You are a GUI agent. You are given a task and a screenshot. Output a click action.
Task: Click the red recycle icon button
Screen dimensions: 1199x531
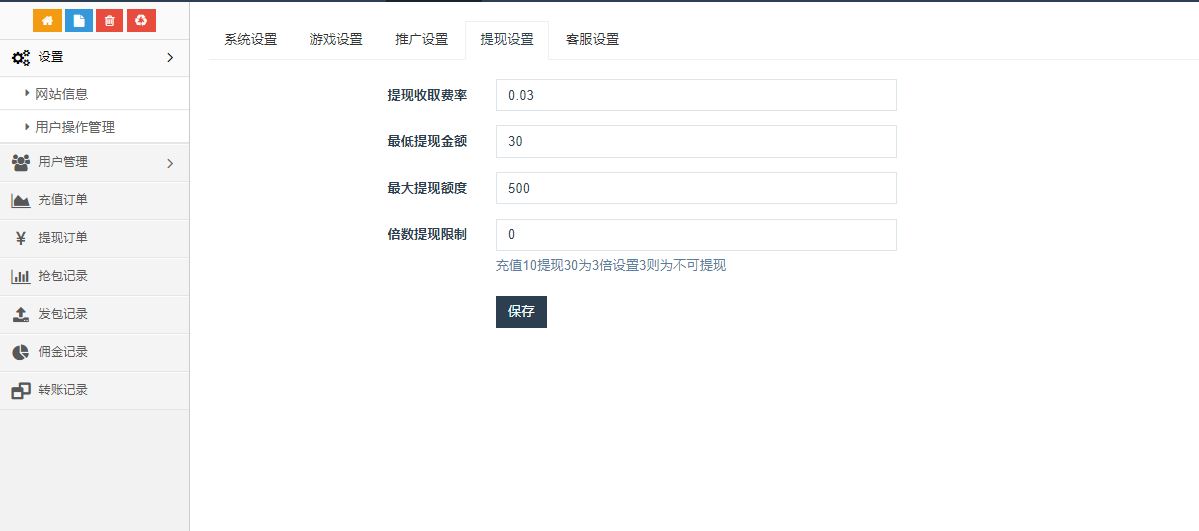tap(141, 21)
